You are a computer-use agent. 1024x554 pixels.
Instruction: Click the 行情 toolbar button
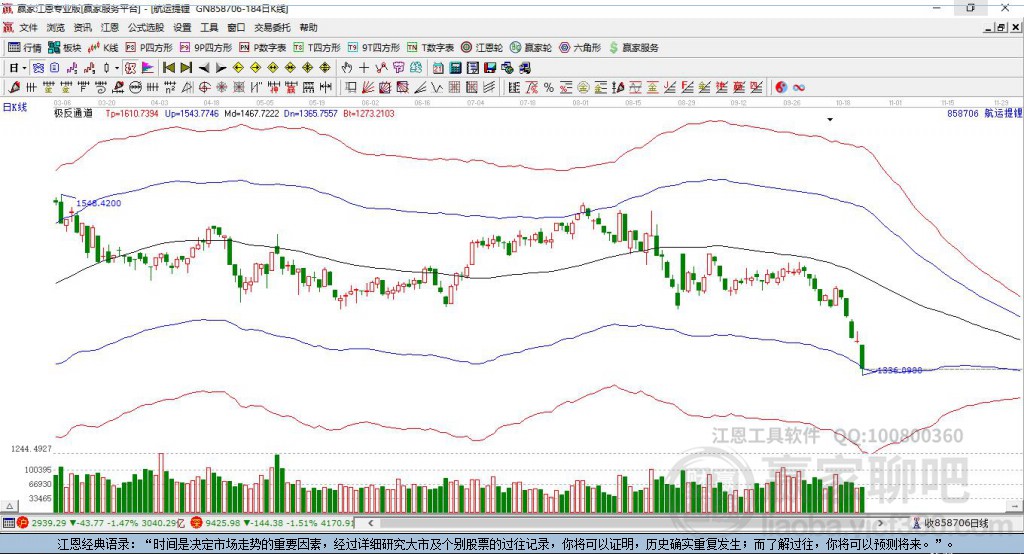(25, 48)
